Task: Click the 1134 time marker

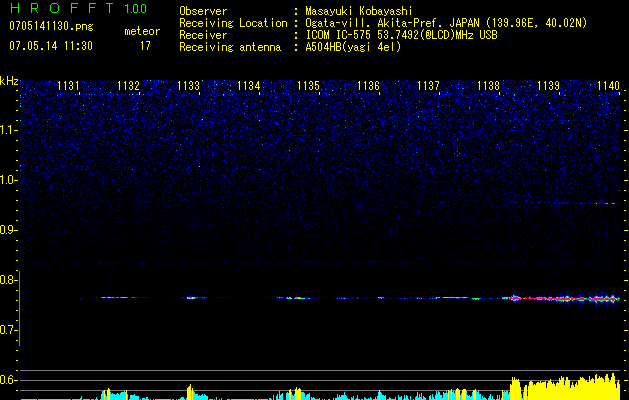Action: pos(248,86)
